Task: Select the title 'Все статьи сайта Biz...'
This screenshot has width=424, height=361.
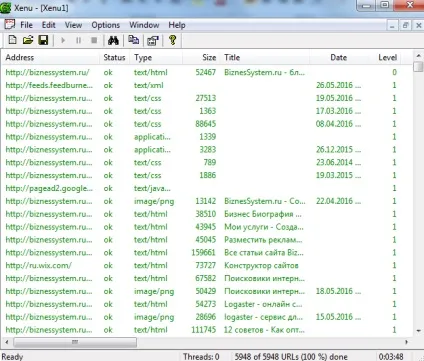Action: 264,253
